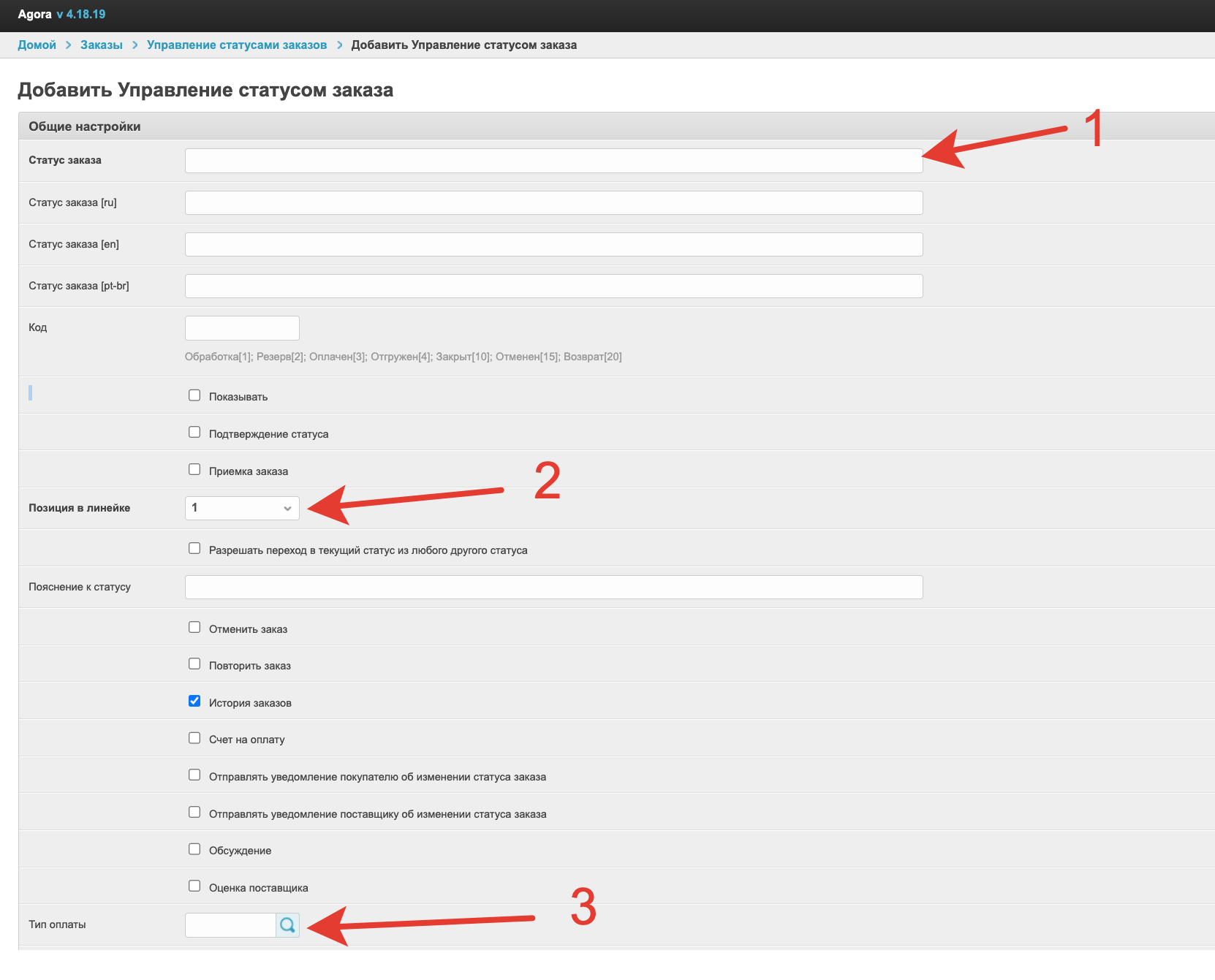Check the Подтверждение статуса option
Image resolution: width=1215 pixels, height=980 pixels.
pos(194,433)
